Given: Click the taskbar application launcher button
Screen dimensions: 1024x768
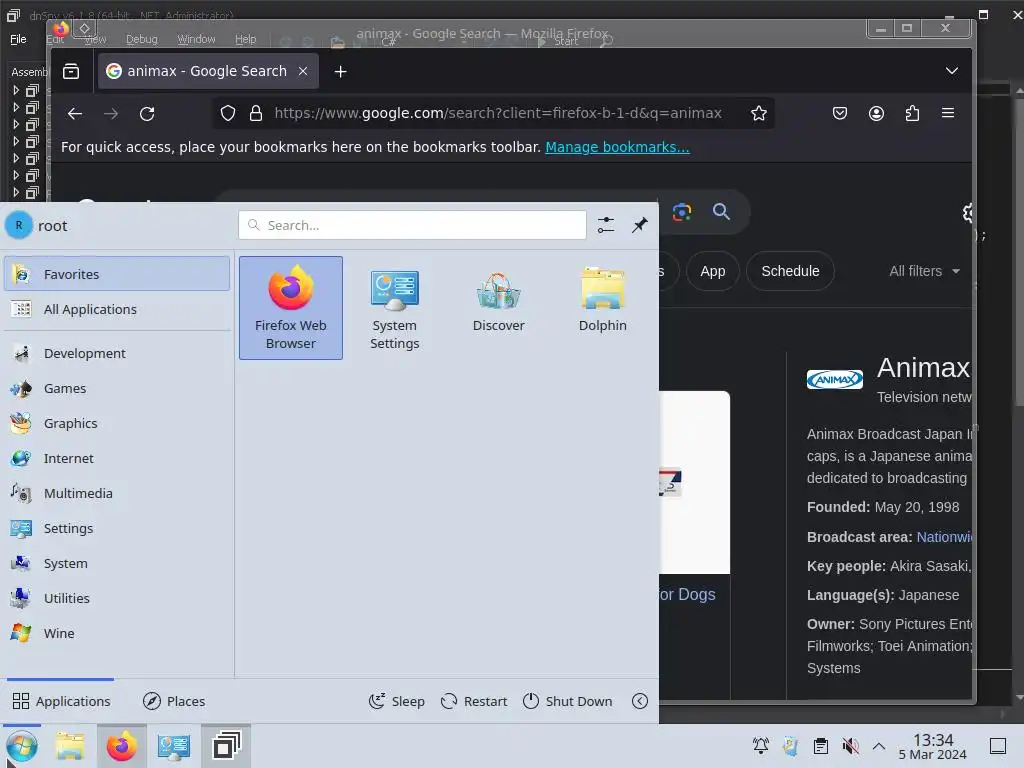Looking at the screenshot, I should 22,746.
